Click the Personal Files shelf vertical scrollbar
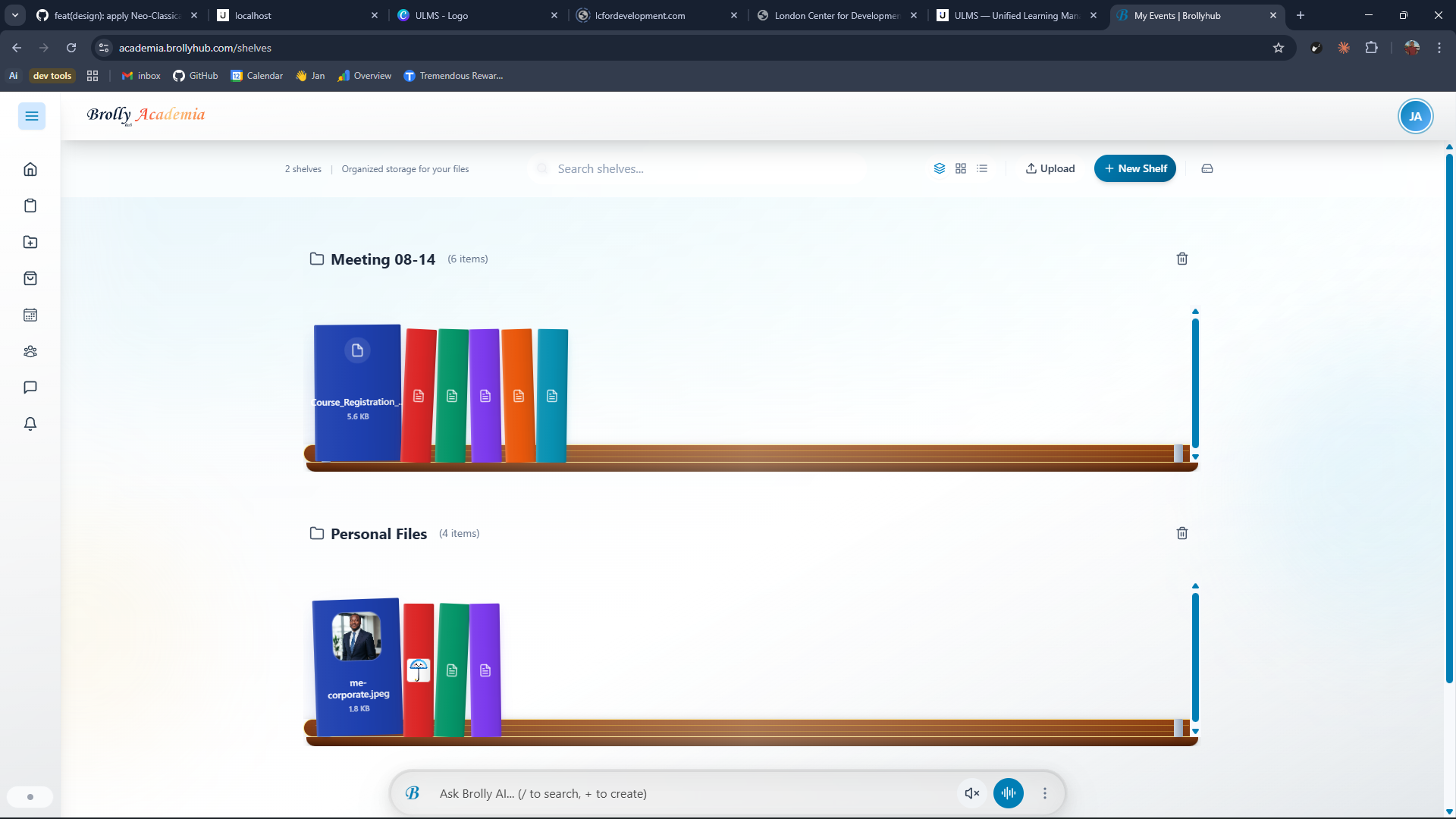This screenshot has width=1456, height=819. (x=1195, y=657)
